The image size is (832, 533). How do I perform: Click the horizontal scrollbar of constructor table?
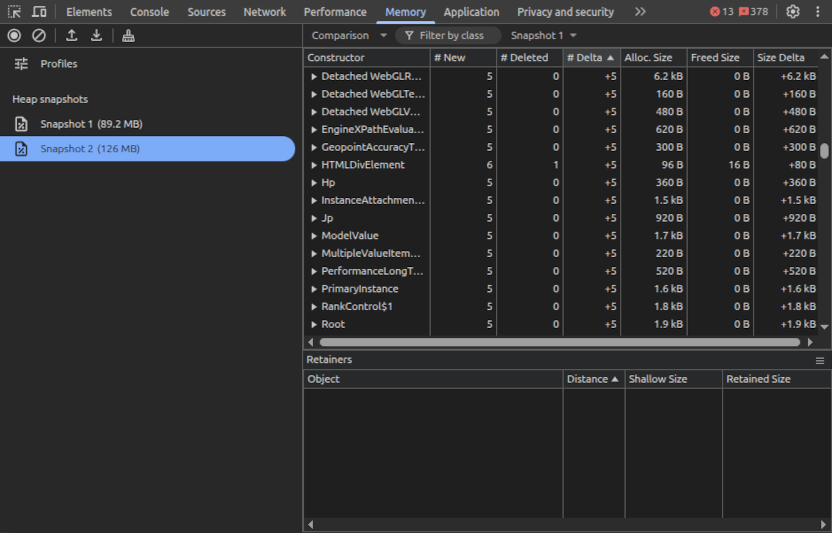pyautogui.click(x=560, y=342)
